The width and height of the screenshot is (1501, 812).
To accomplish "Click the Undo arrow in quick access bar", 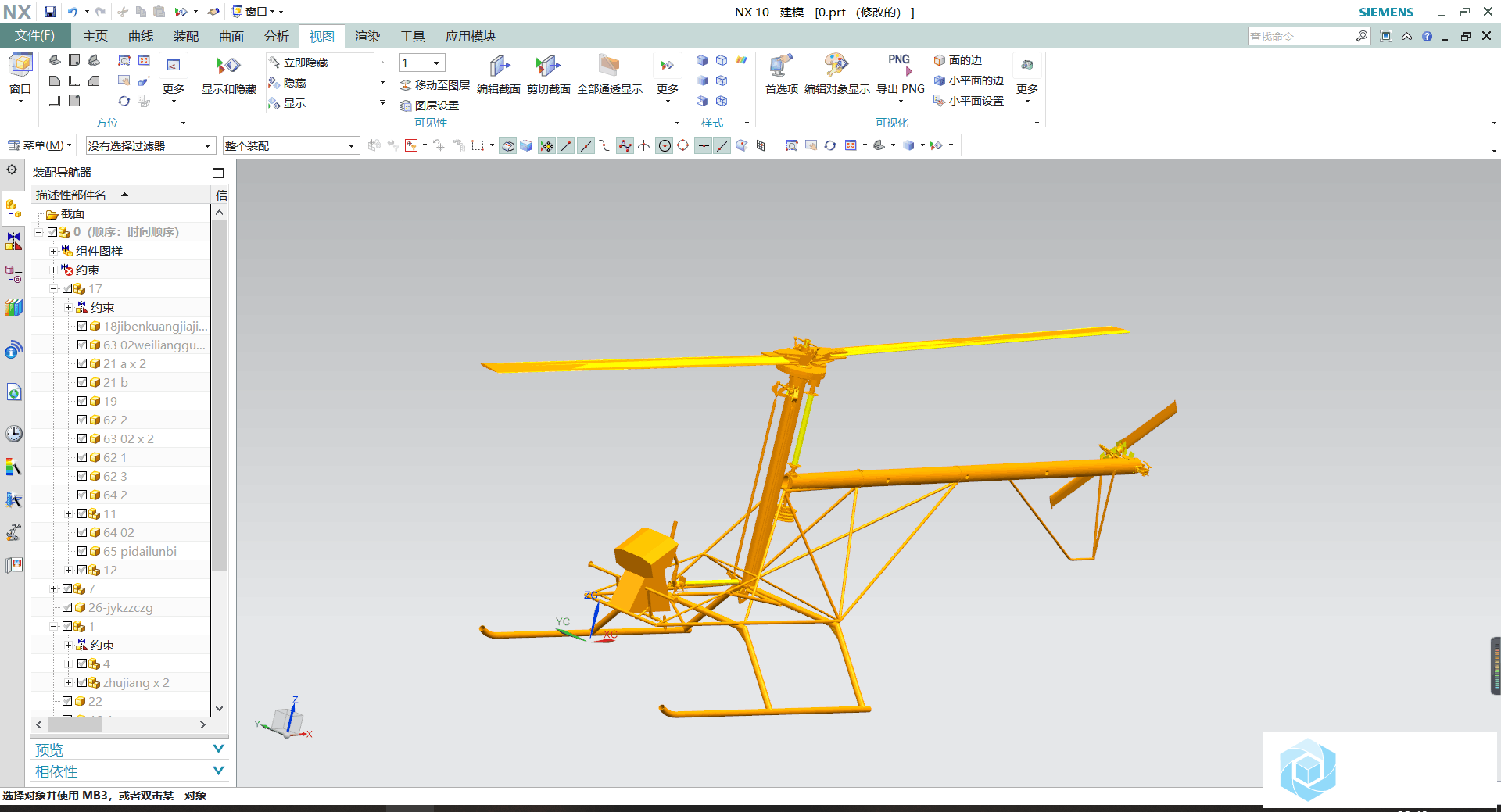I will 73,12.
